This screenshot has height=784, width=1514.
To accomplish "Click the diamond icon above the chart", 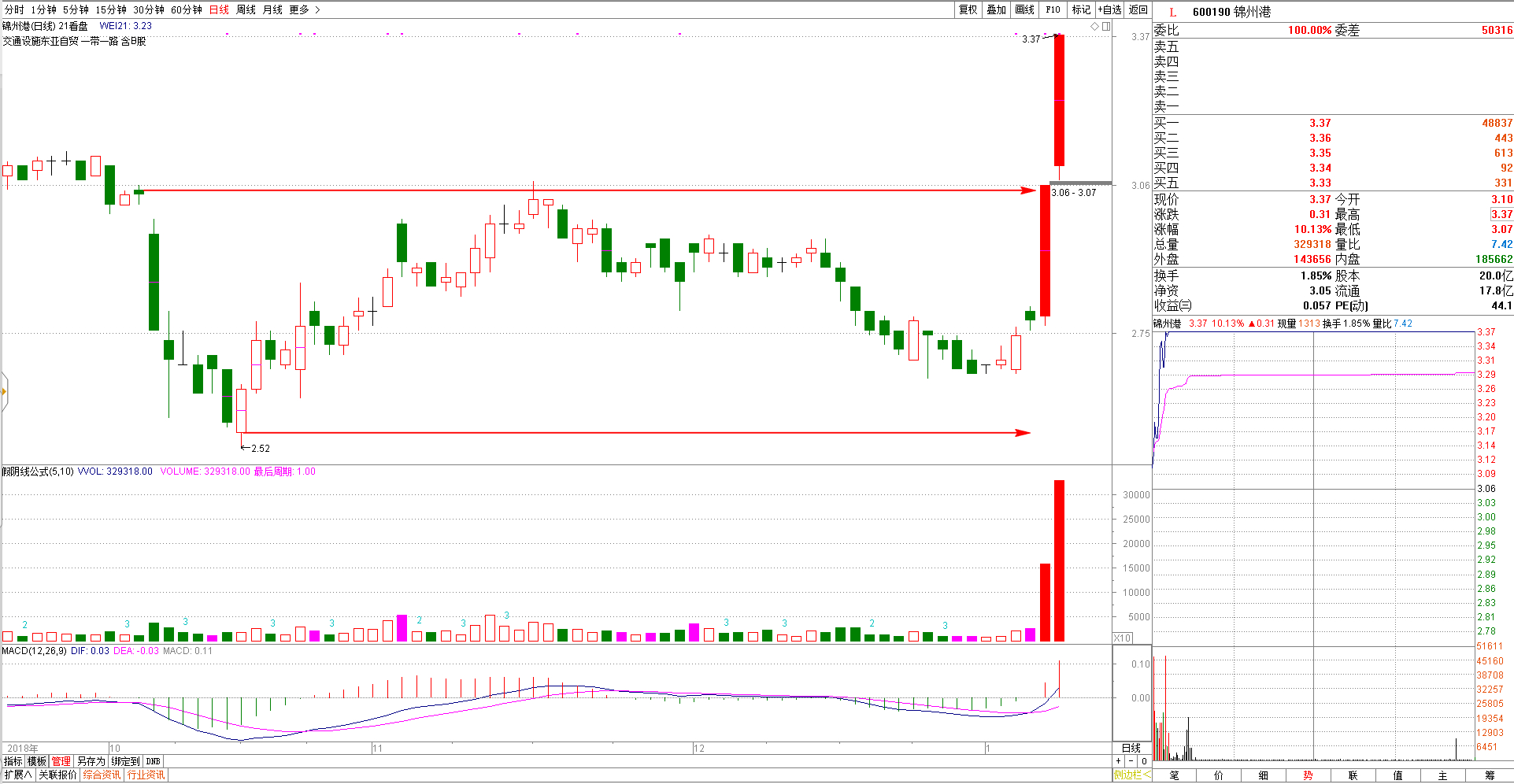I will point(1094,27).
